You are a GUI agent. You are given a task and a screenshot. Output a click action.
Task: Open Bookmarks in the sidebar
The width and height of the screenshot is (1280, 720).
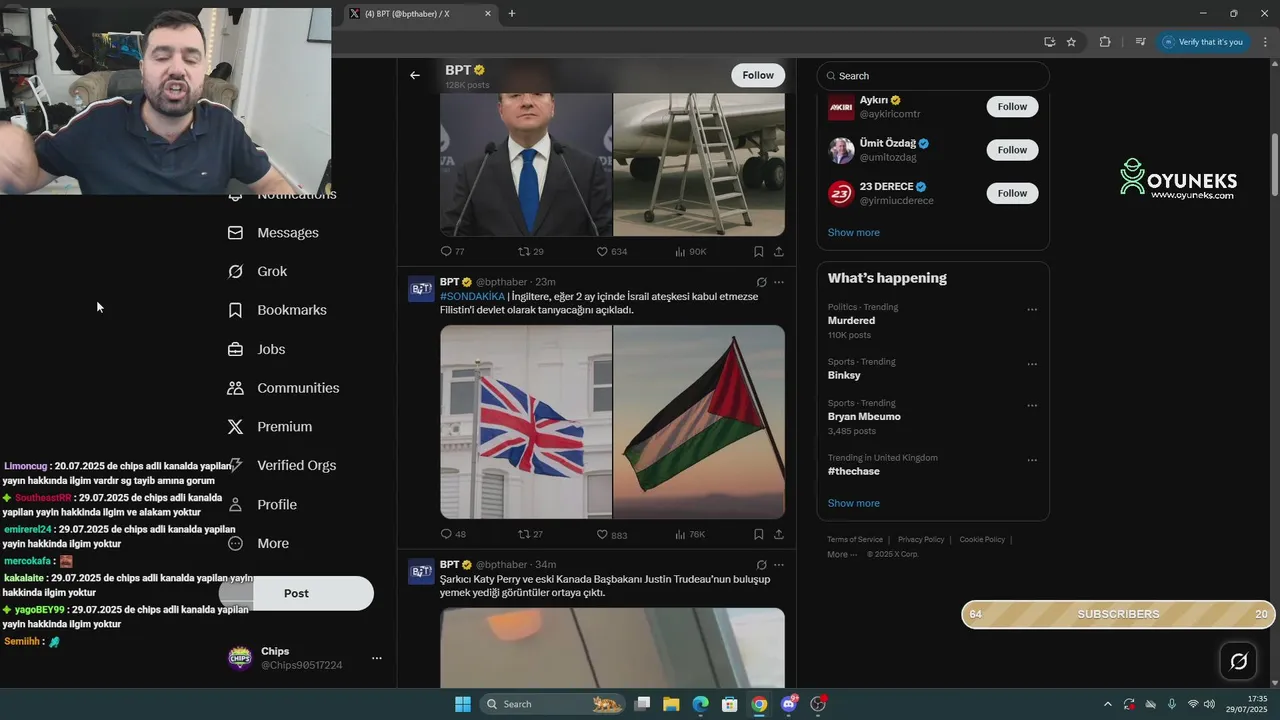pyautogui.click(x=277, y=310)
